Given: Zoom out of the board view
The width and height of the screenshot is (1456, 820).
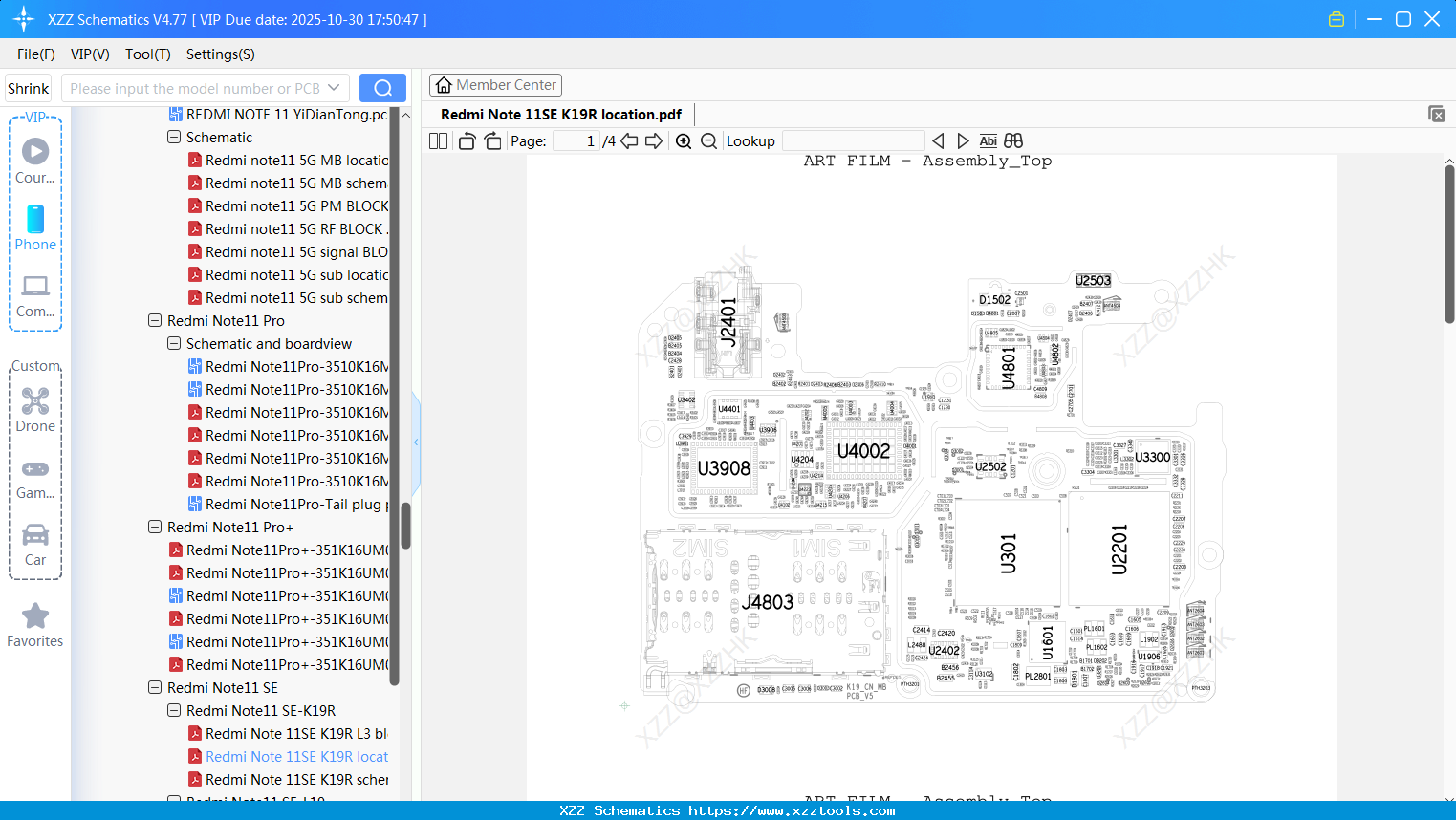Looking at the screenshot, I should click(x=708, y=140).
